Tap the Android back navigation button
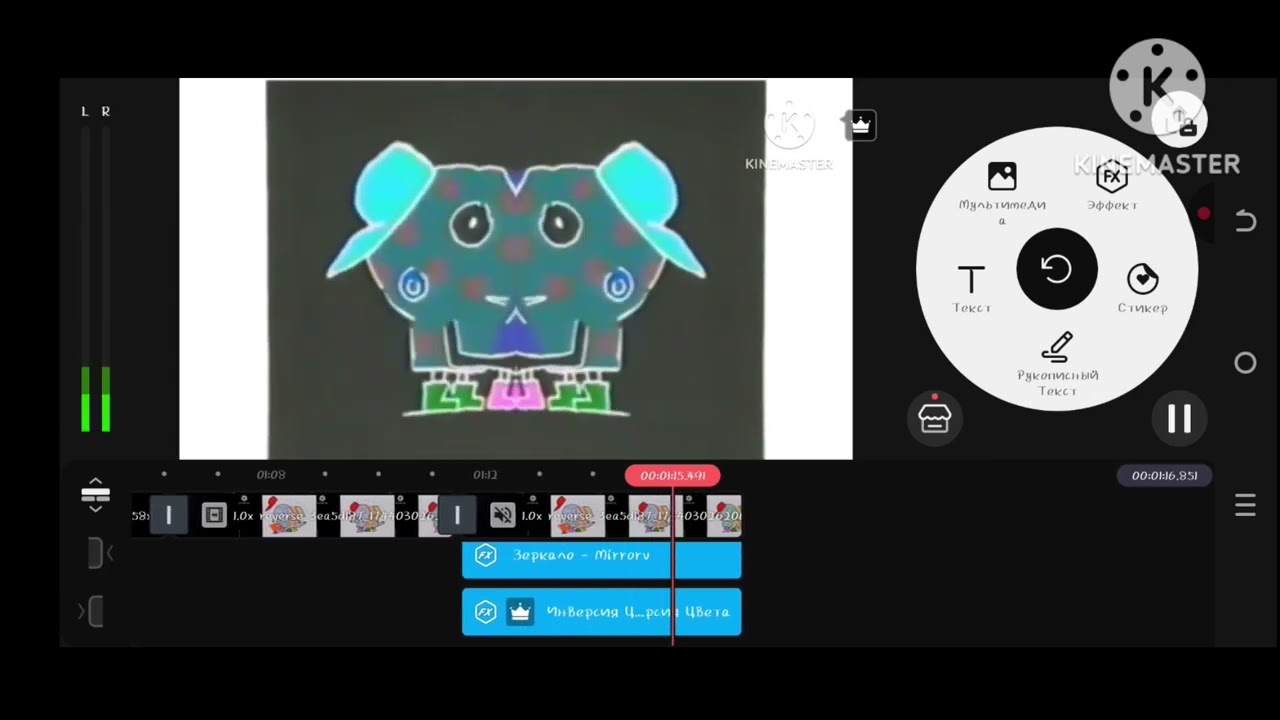 pyautogui.click(x=1245, y=221)
